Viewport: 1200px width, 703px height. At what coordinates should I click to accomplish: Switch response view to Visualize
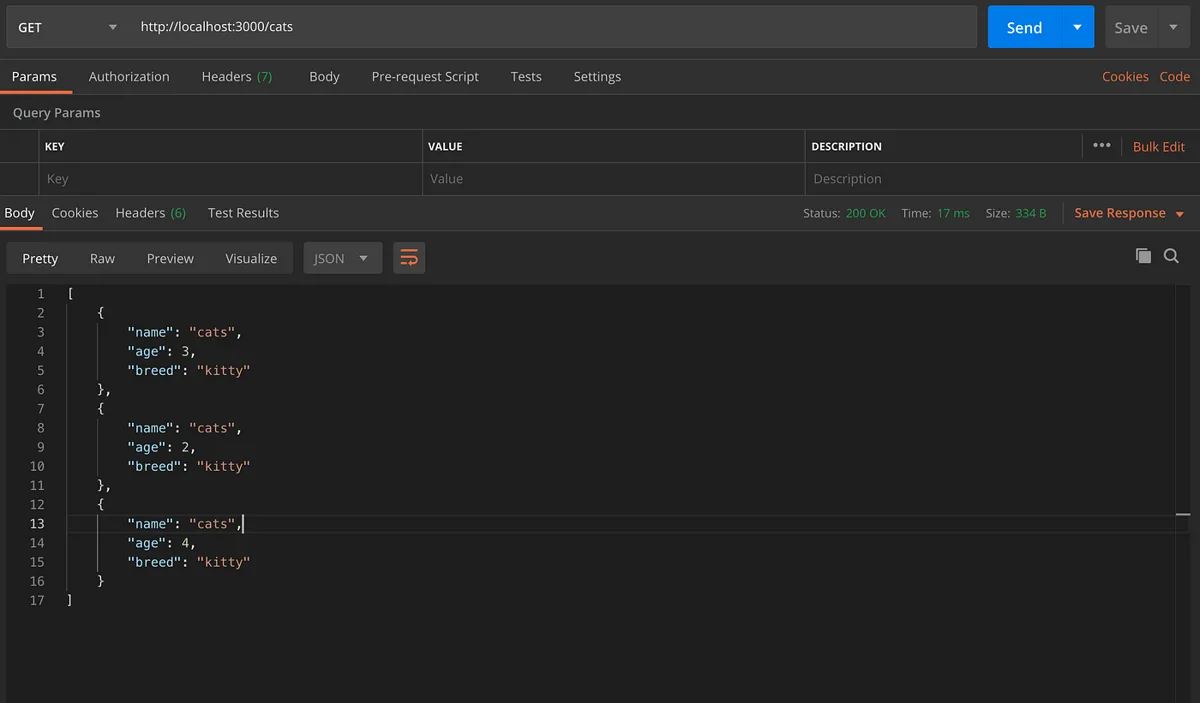click(x=251, y=258)
